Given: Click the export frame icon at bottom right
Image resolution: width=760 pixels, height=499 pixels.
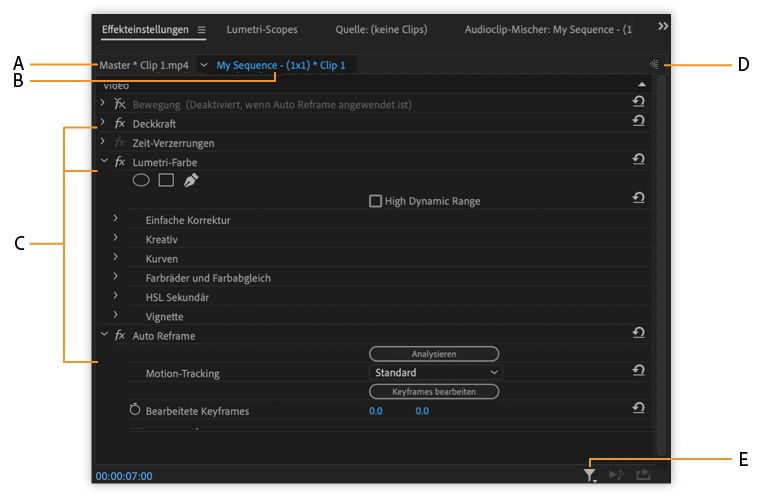Looking at the screenshot, I should pos(643,475).
